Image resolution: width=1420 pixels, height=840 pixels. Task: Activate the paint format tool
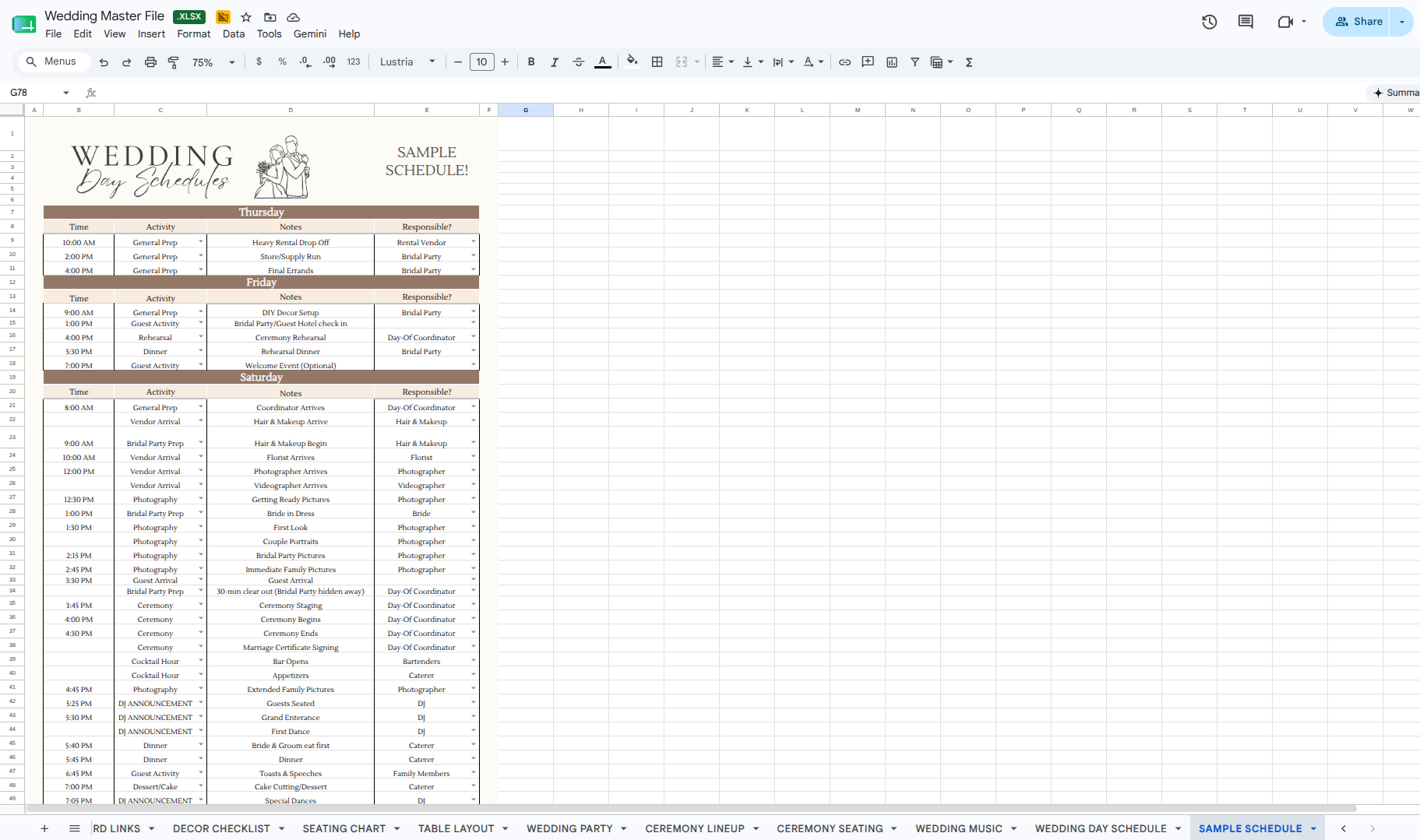(174, 62)
